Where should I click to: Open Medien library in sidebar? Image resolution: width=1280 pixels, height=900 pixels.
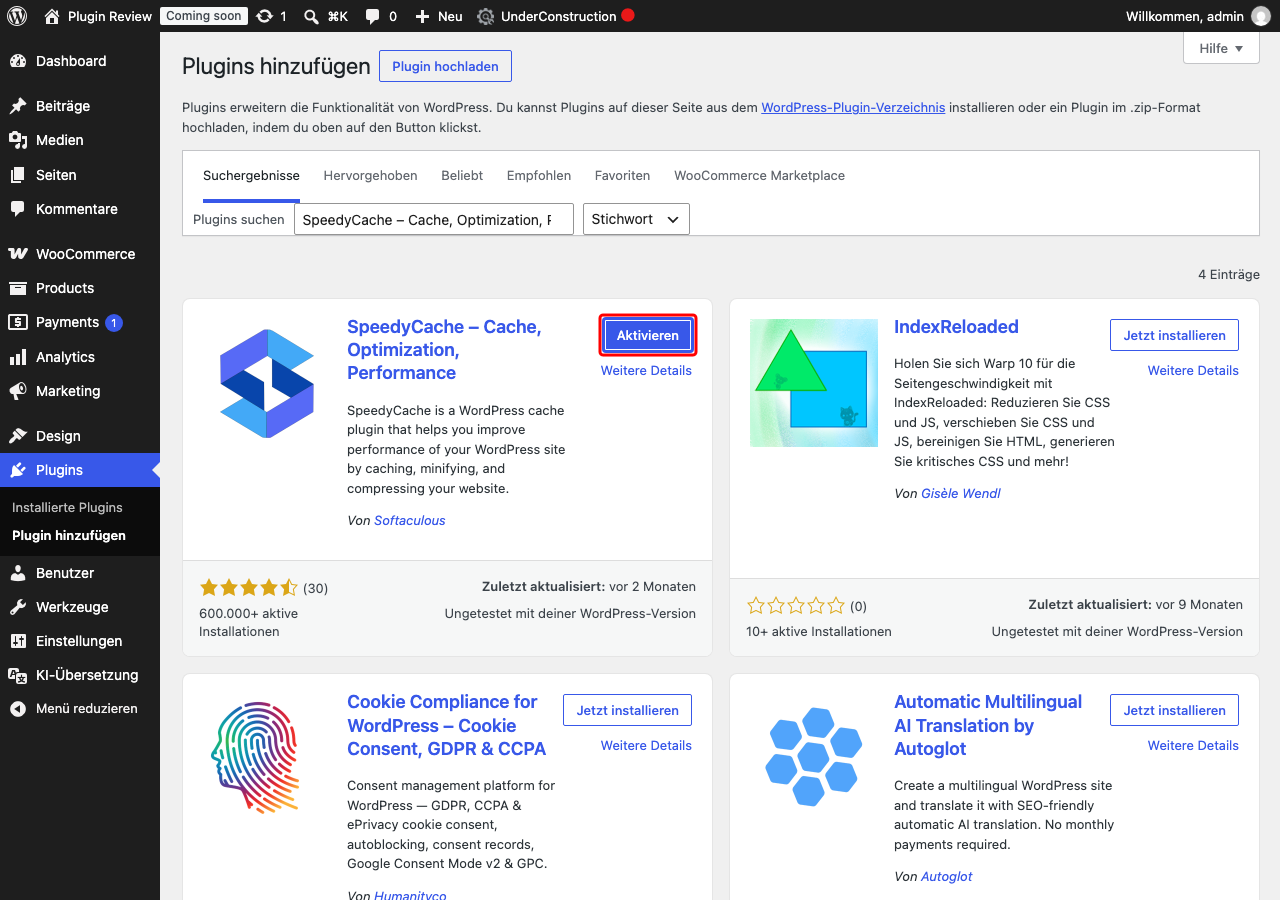pos(80,140)
